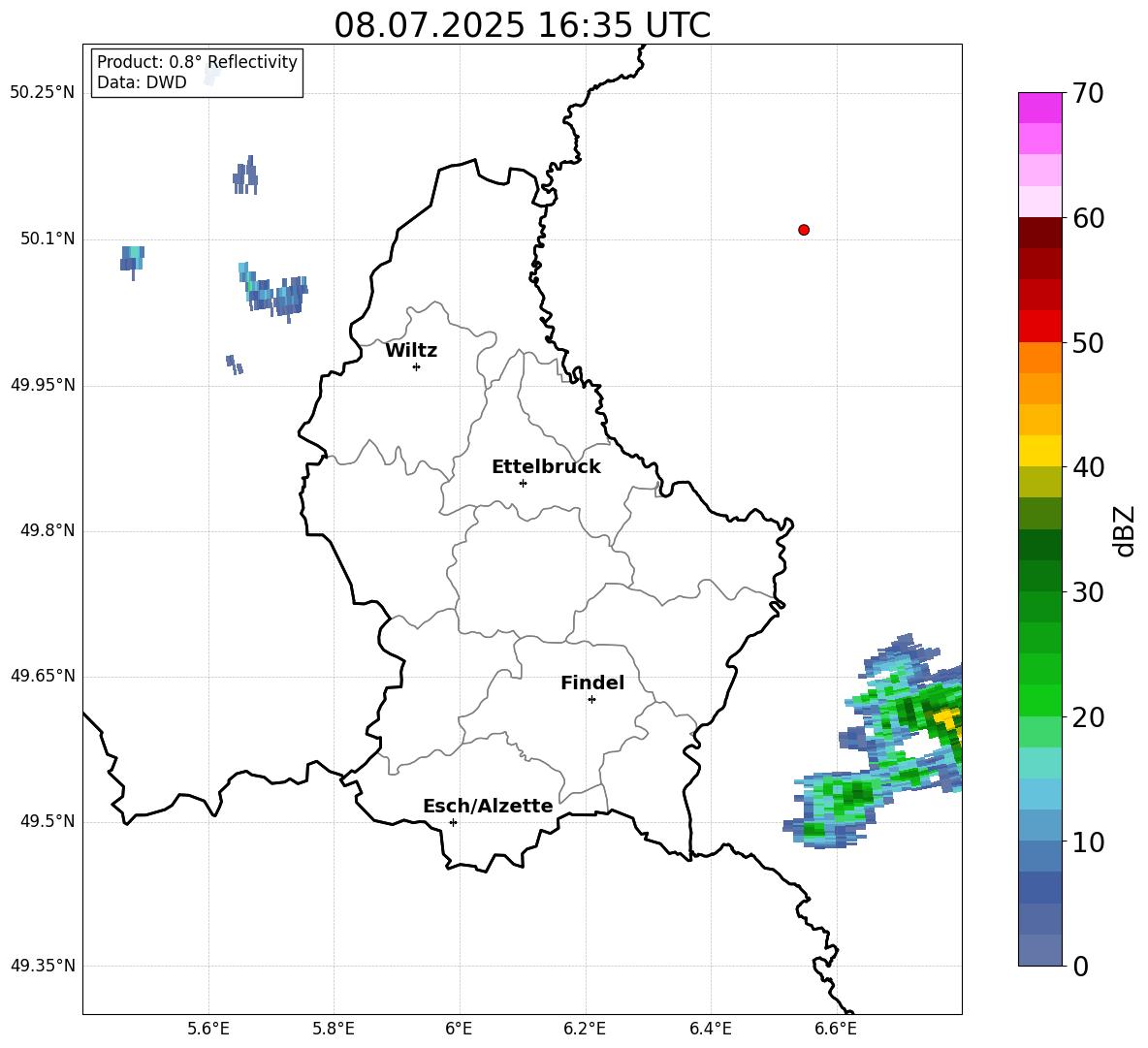Click the small radar echo near 50.2°N northwest

click(245, 175)
